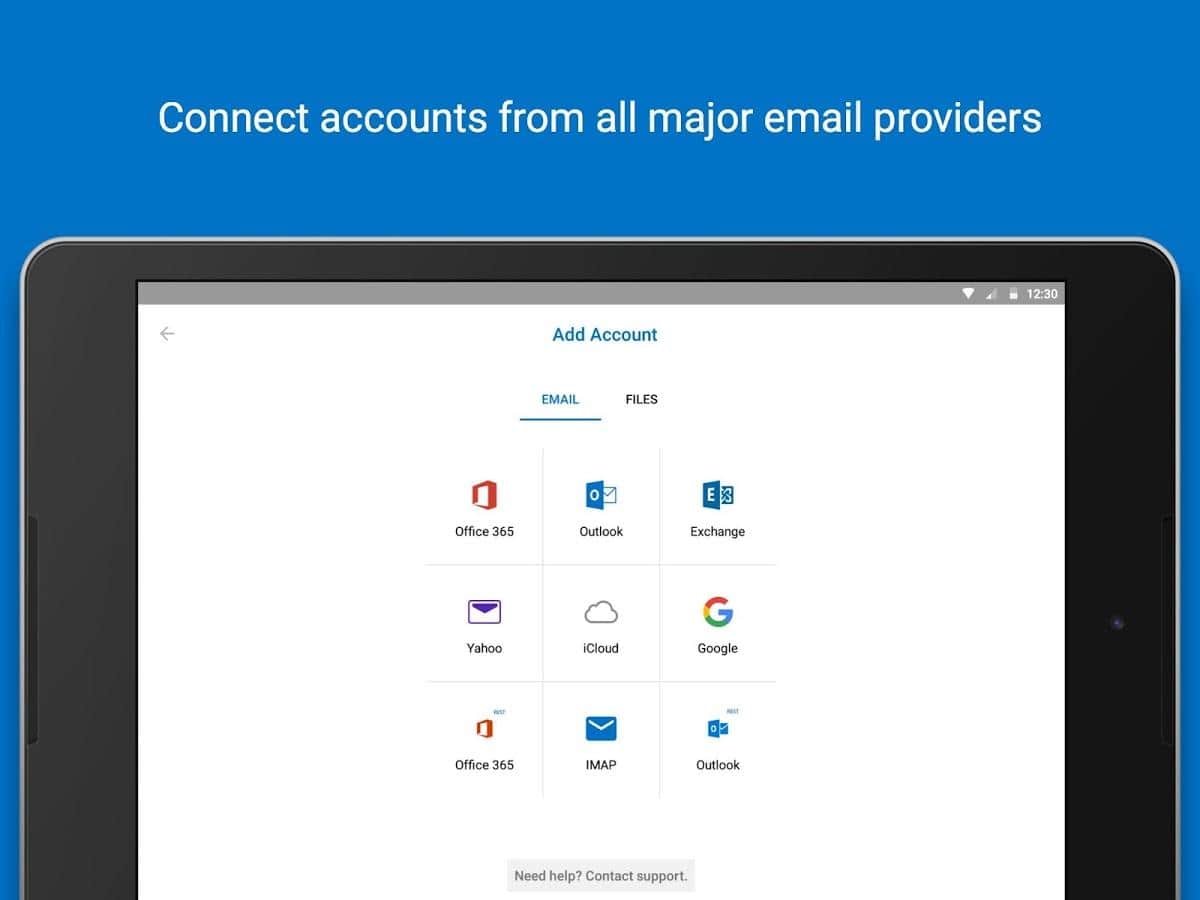Choose the Outlook icon with REST badge
Image resolution: width=1200 pixels, height=900 pixels.
718,729
